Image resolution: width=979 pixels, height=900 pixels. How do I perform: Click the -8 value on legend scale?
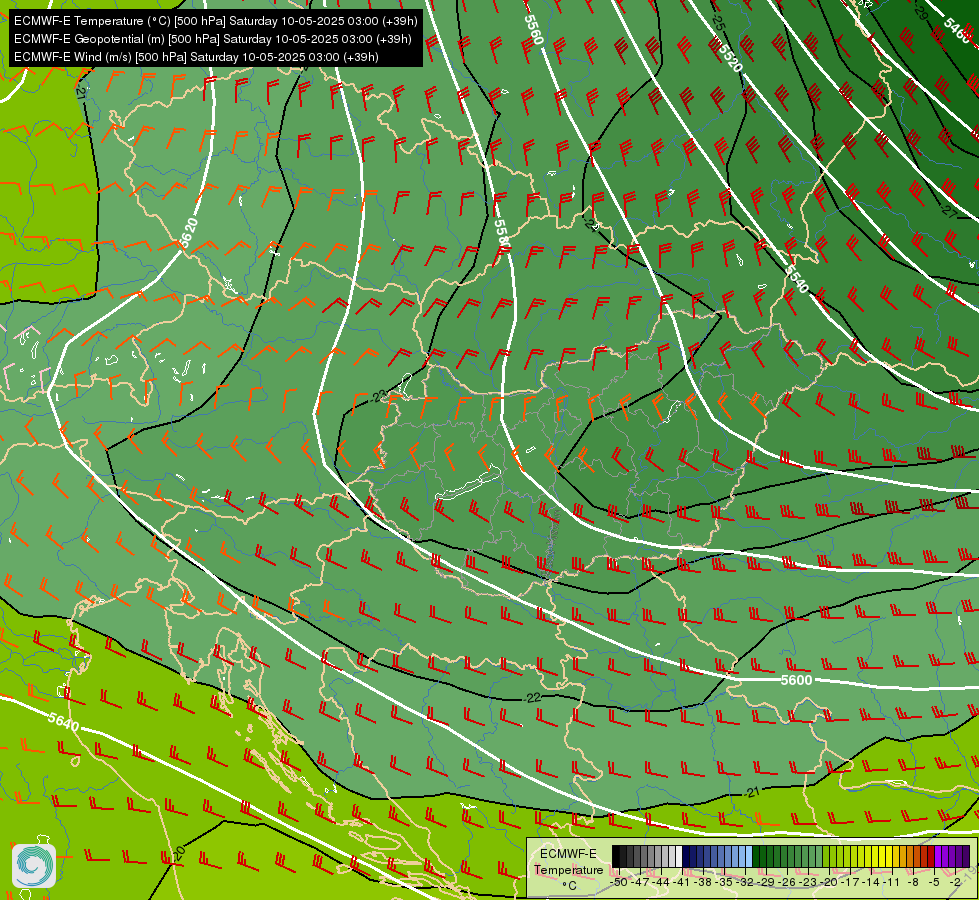click(913, 883)
